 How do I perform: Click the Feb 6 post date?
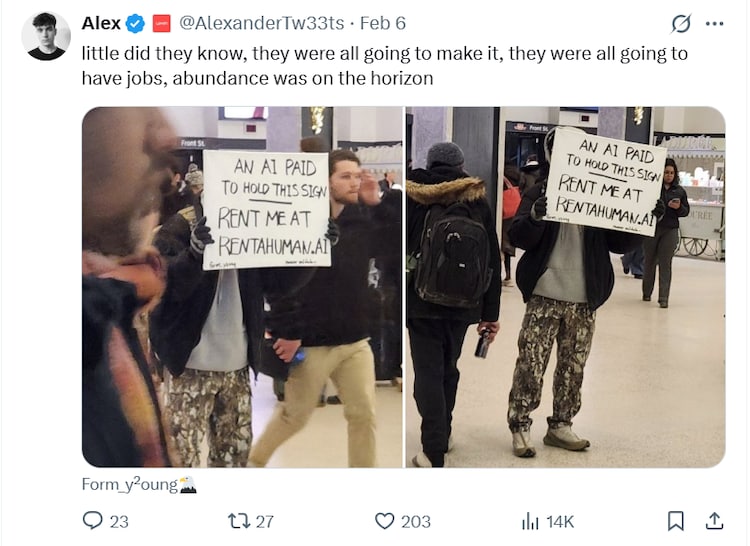tap(383, 23)
